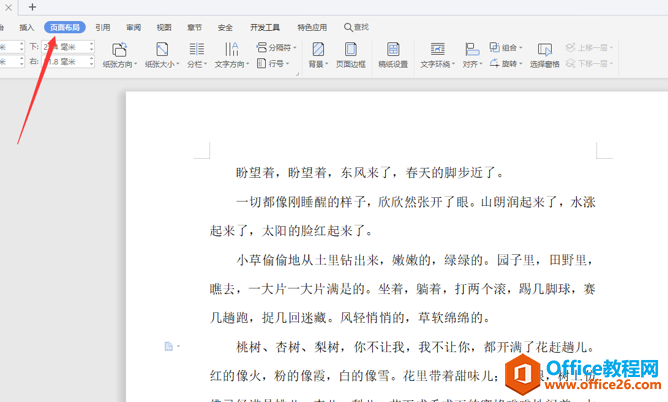The image size is (668, 402).
Task: Click the 上移一层 bring forward button
Action: [589, 47]
